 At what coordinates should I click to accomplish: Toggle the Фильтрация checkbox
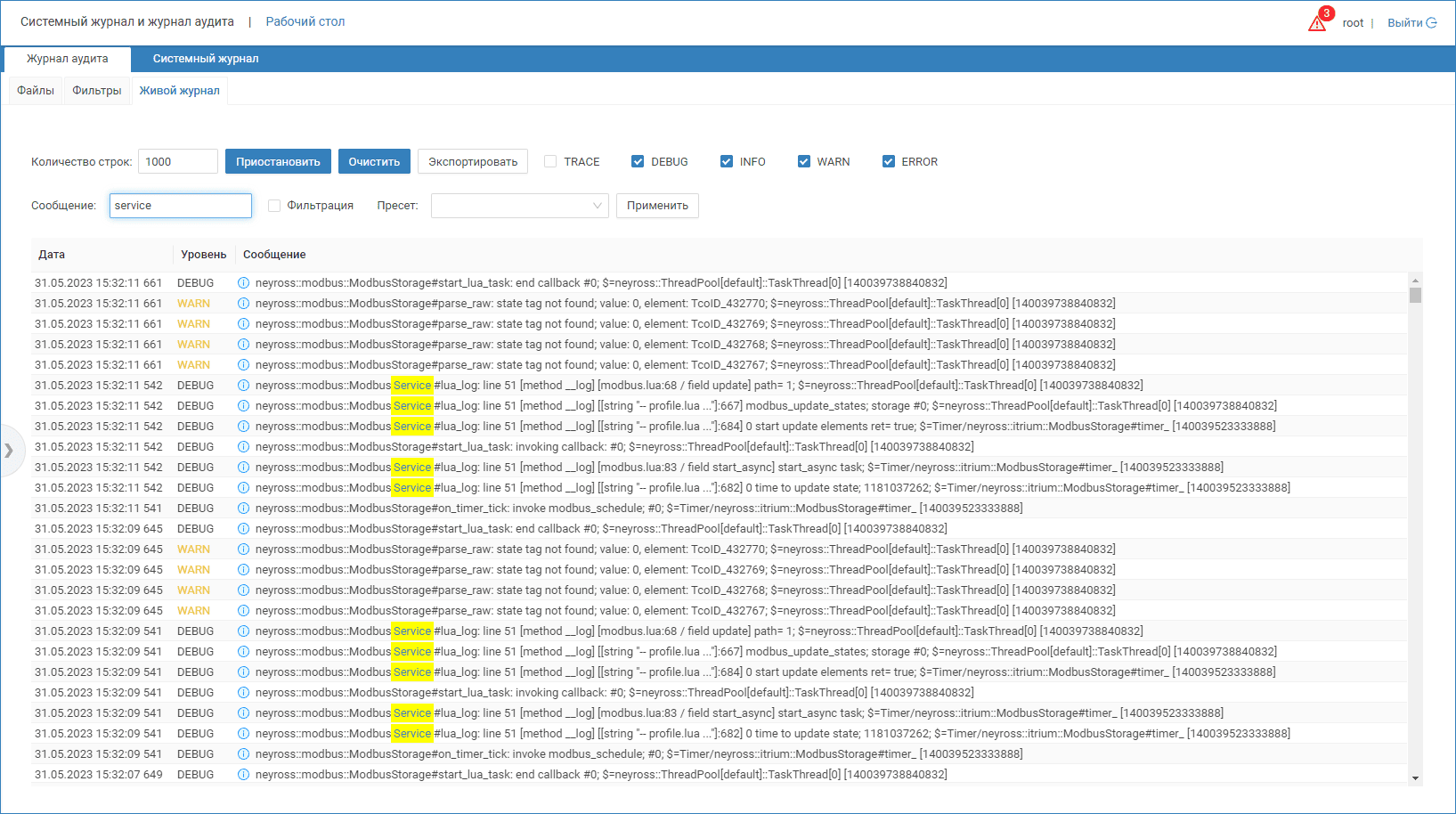pos(274,206)
